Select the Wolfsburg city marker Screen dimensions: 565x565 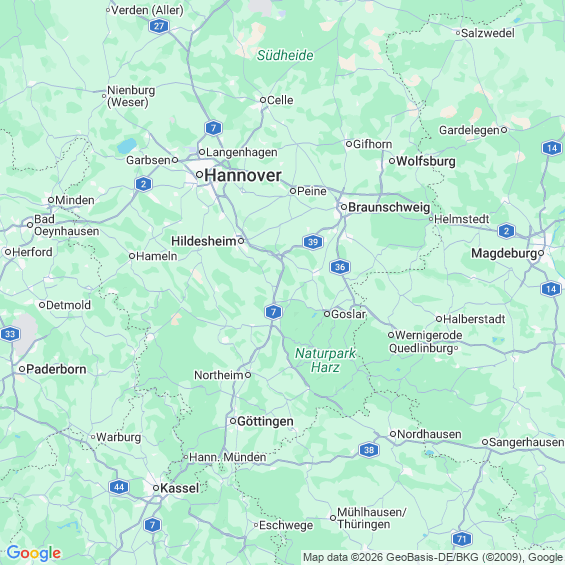(x=392, y=161)
